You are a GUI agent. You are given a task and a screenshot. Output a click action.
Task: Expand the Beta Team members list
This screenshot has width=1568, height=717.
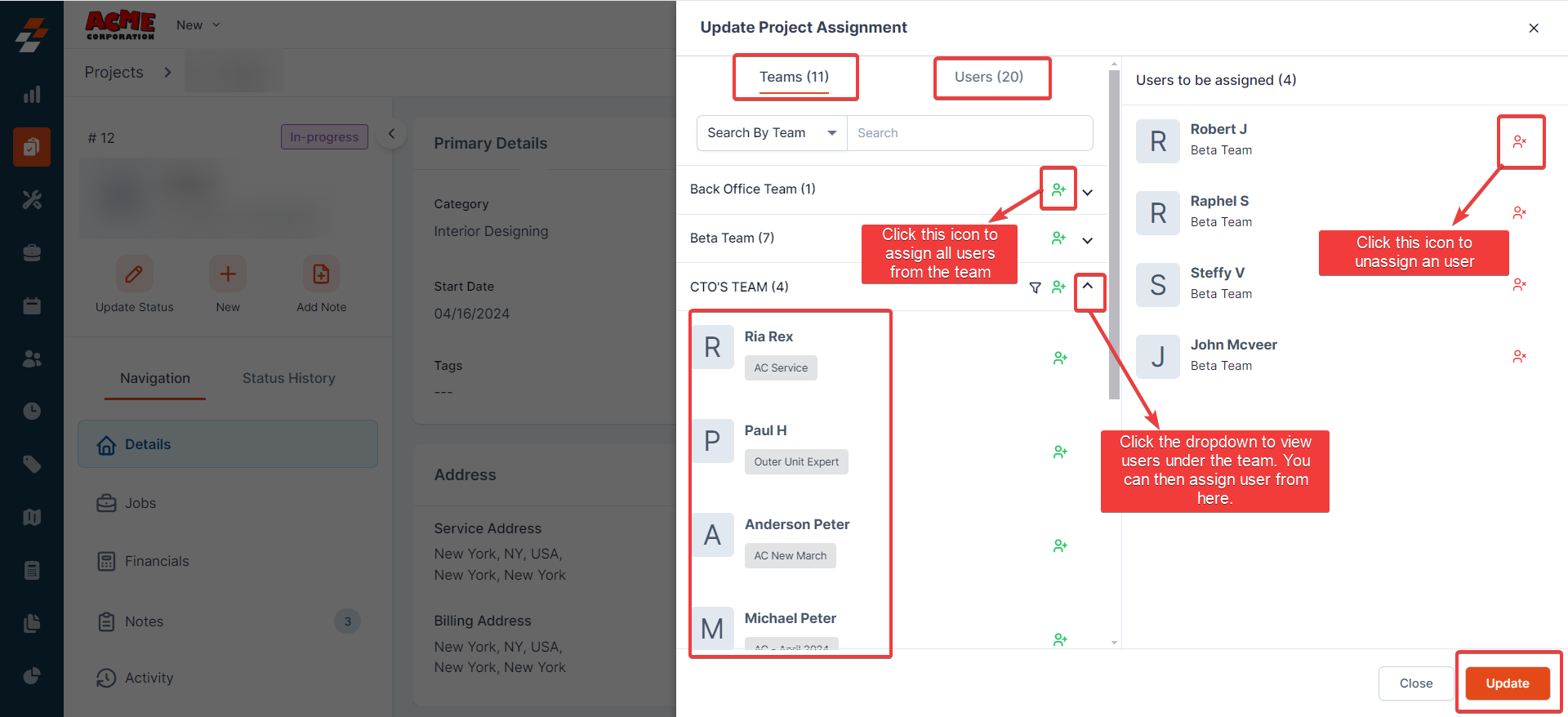tap(1088, 241)
